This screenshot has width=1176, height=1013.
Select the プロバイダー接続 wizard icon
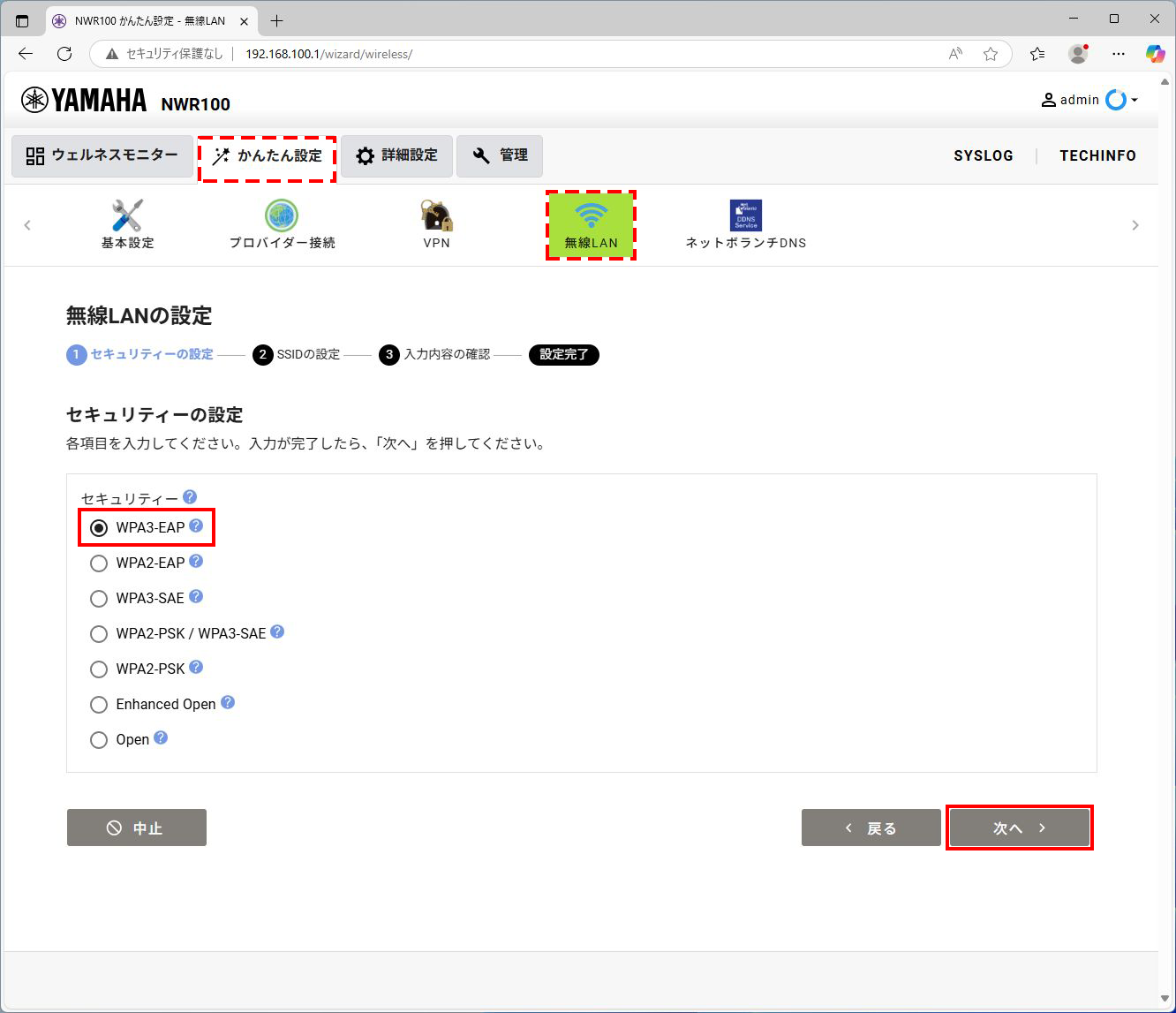point(281,223)
